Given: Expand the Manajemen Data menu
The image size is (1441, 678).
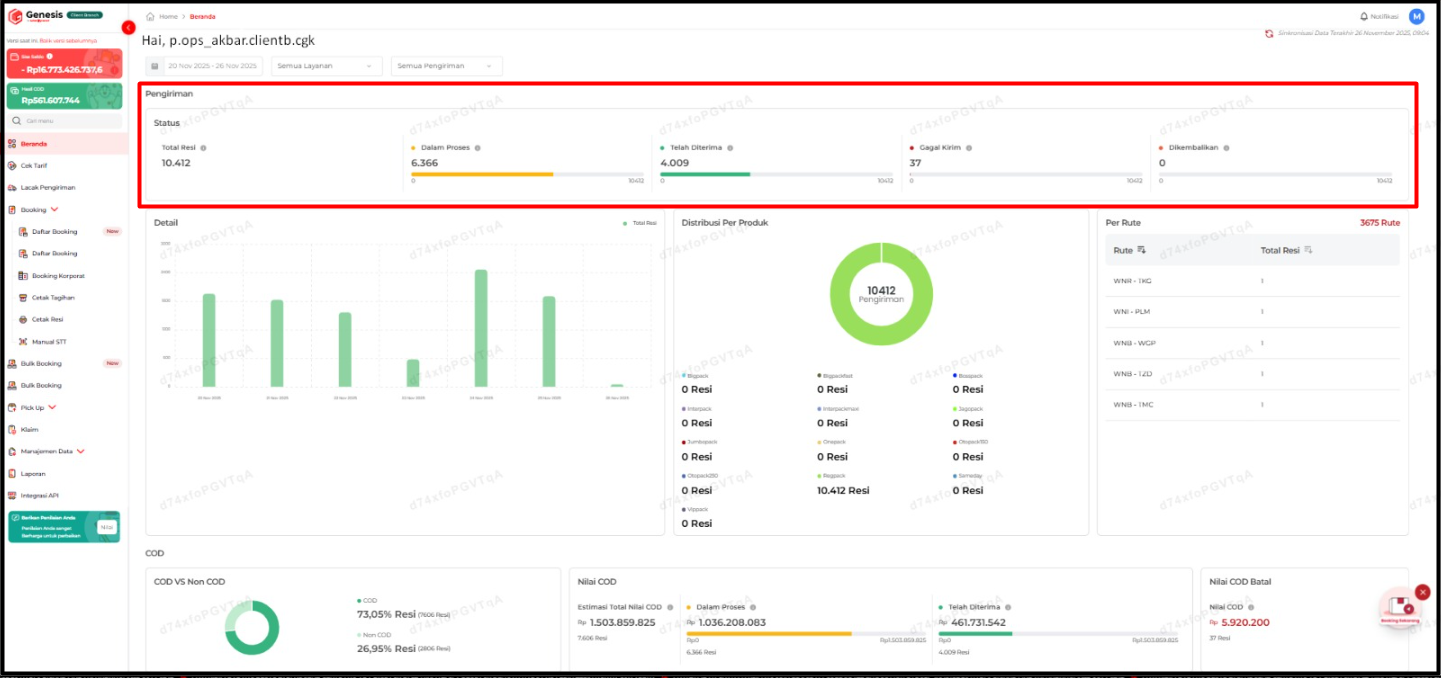Looking at the screenshot, I should click(80, 451).
